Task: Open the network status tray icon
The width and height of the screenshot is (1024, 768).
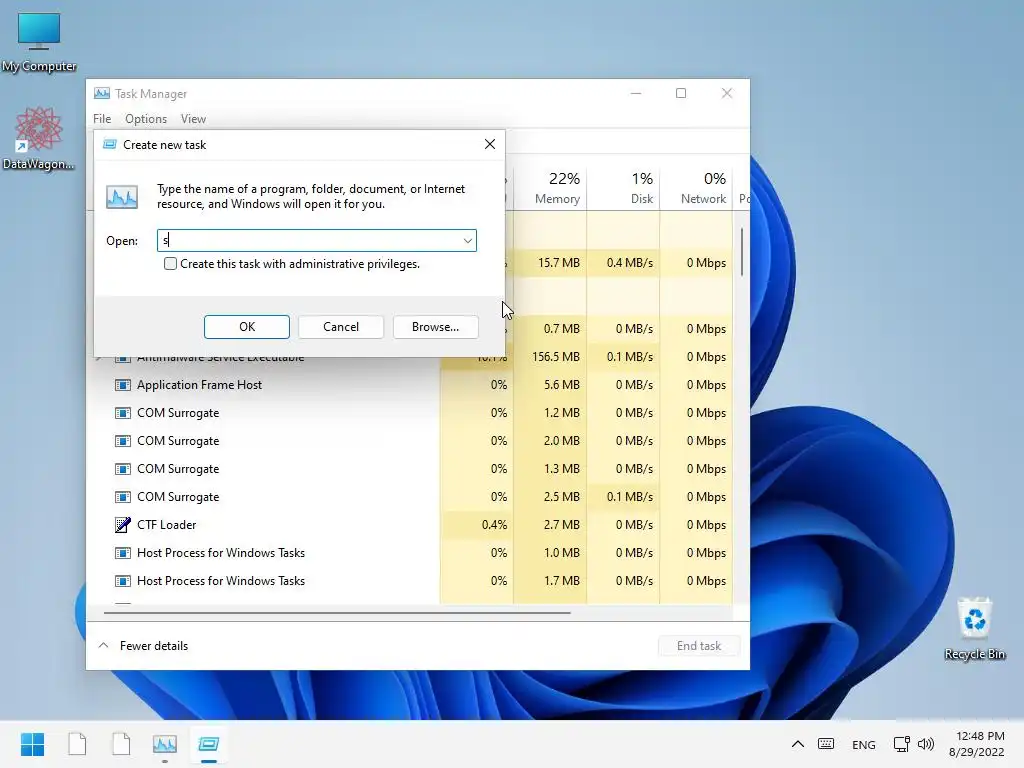Action: click(902, 744)
